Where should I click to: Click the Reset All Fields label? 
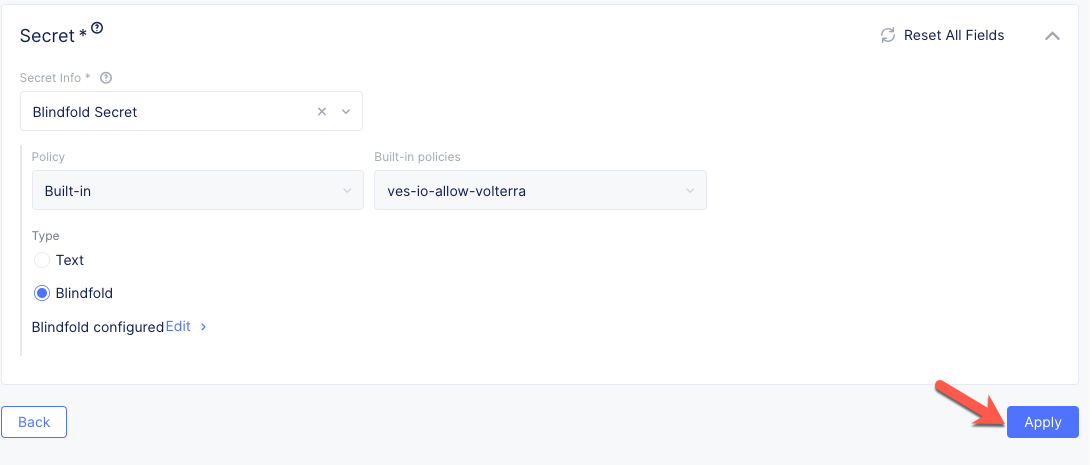pyautogui.click(x=954, y=35)
